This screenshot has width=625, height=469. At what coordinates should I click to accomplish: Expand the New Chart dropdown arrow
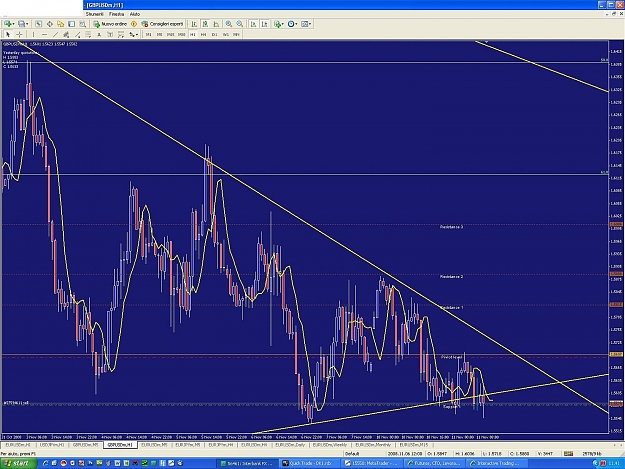[x=13, y=24]
